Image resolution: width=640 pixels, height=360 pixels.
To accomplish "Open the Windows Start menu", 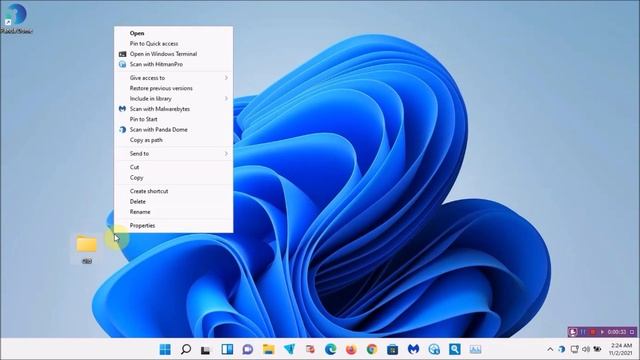I will 165,349.
